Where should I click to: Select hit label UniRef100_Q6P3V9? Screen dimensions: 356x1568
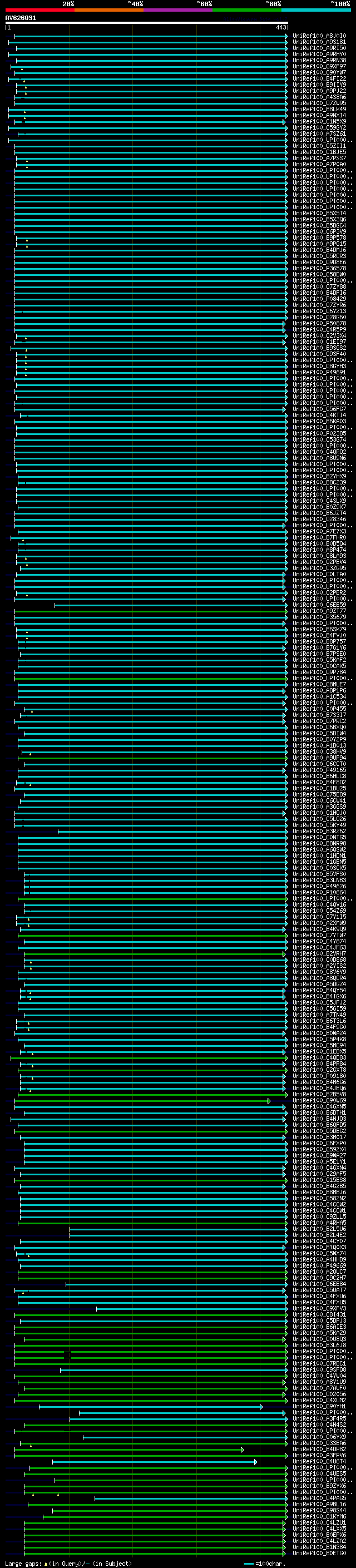coord(319,232)
